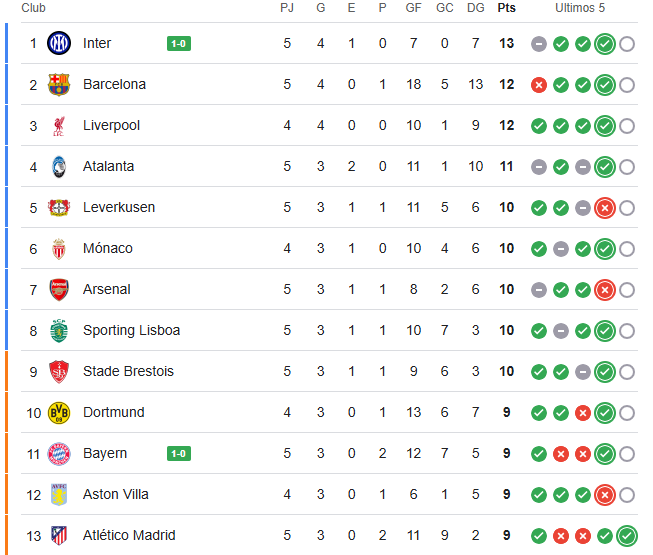Click the Barcelona club crest

(59, 84)
